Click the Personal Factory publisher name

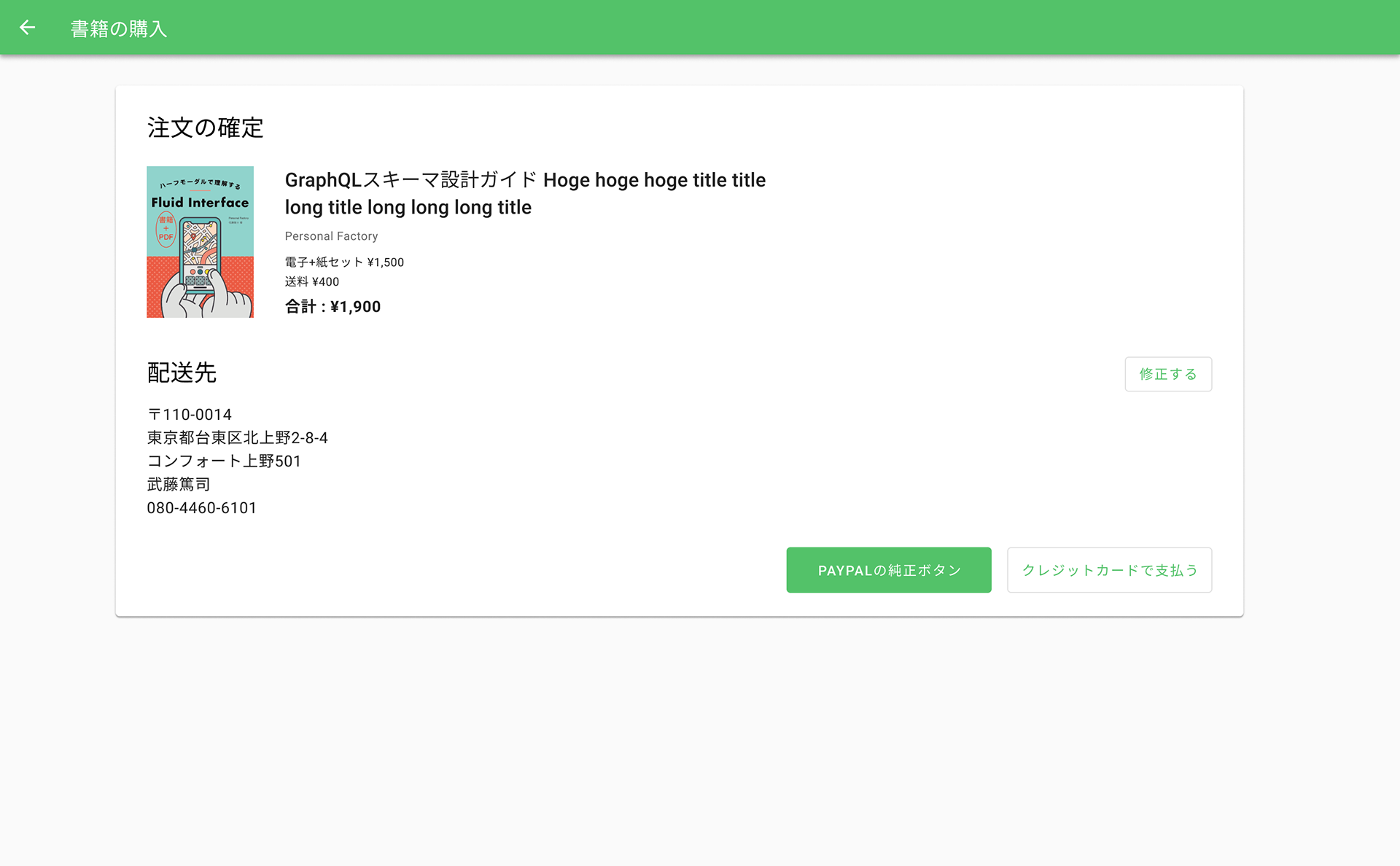(x=331, y=236)
